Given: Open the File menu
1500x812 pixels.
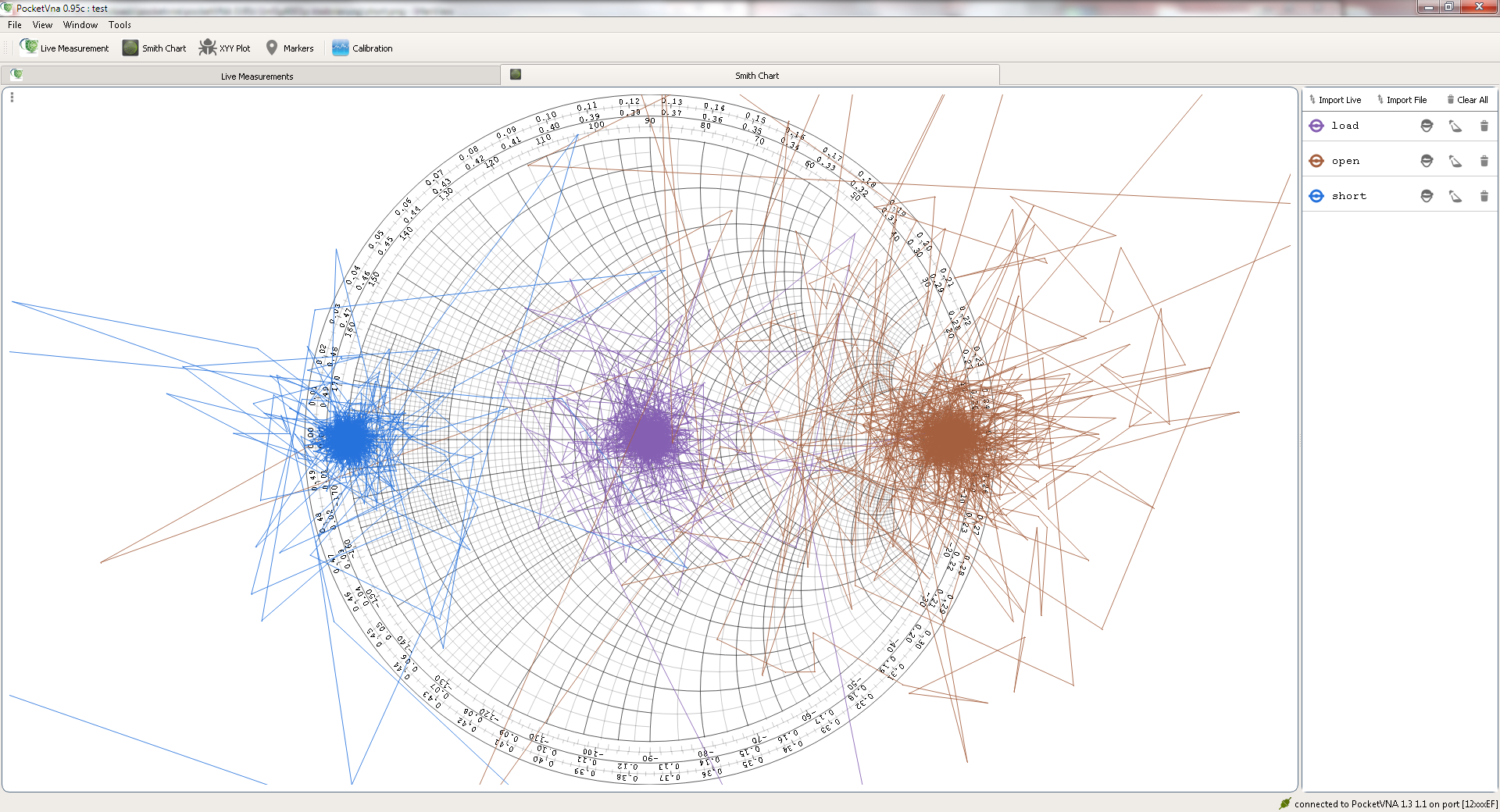Looking at the screenshot, I should click(x=15, y=25).
